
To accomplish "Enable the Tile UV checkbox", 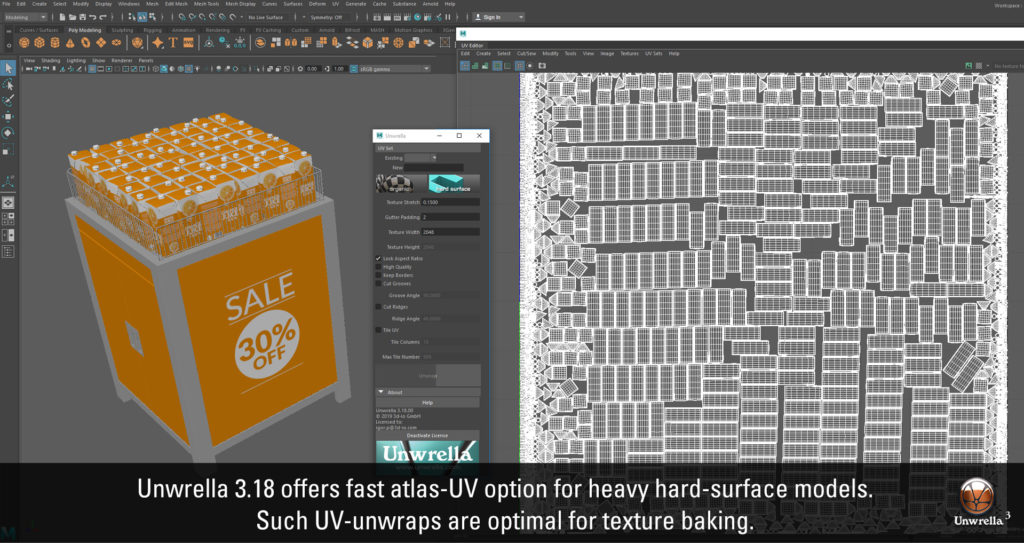I will click(x=378, y=330).
